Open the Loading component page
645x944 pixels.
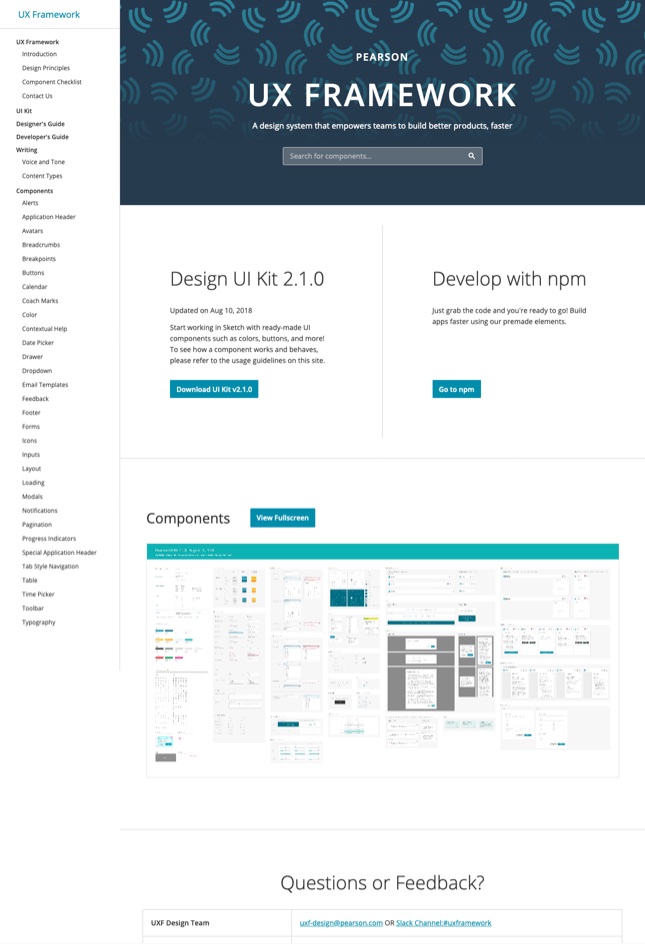pyautogui.click(x=33, y=482)
